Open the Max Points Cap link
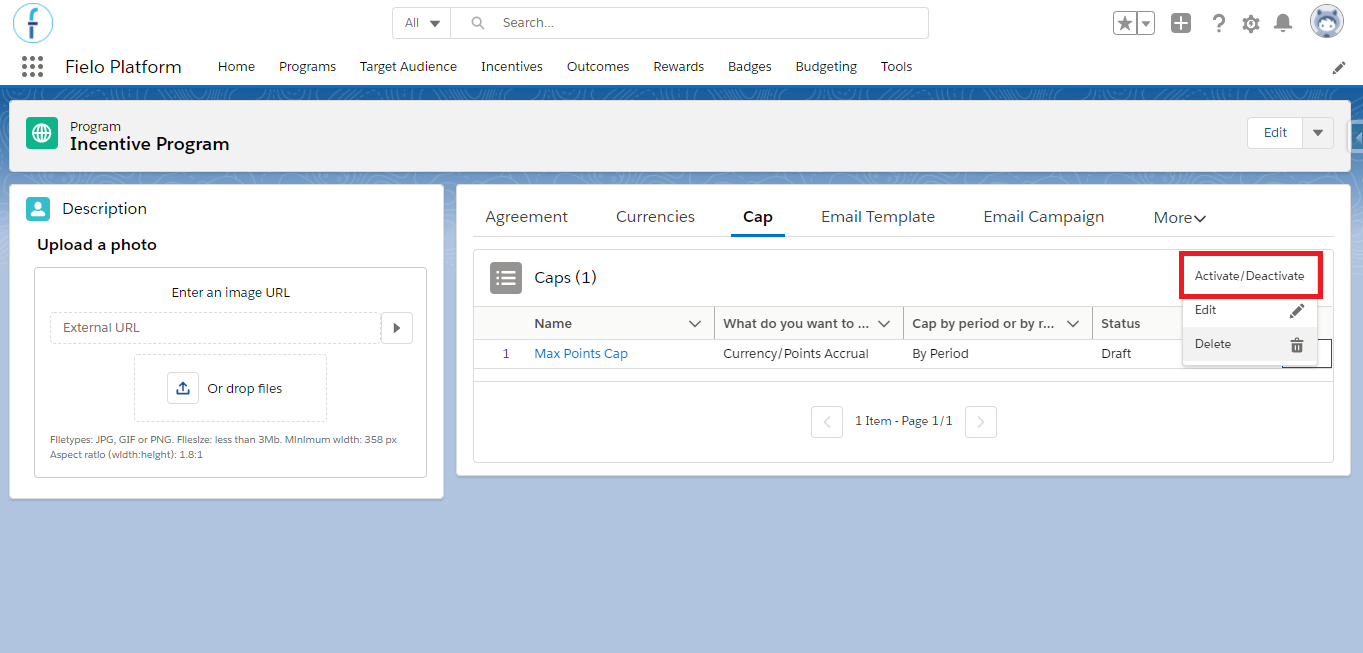Viewport: 1363px width, 653px height. point(581,353)
